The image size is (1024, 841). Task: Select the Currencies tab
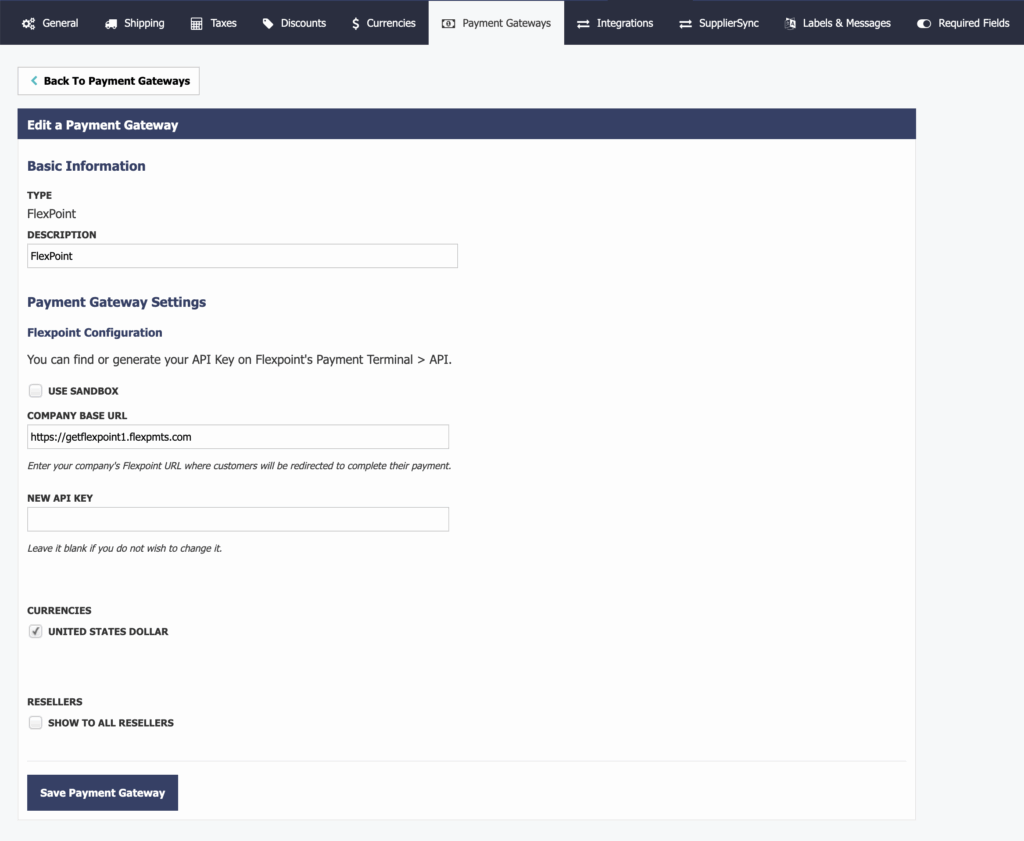tap(383, 23)
